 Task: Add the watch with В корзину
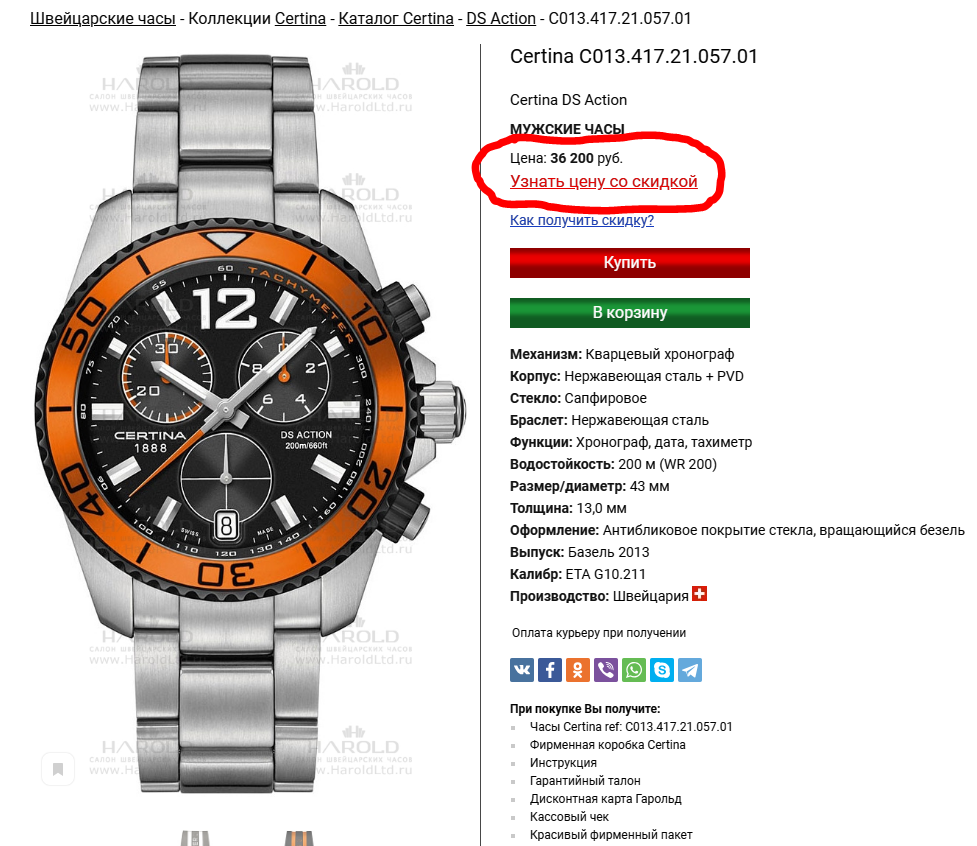coord(629,312)
